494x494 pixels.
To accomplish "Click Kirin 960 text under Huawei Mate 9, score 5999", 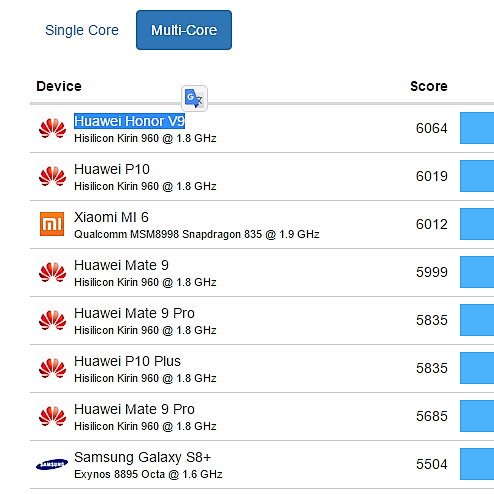I will pos(145,282).
